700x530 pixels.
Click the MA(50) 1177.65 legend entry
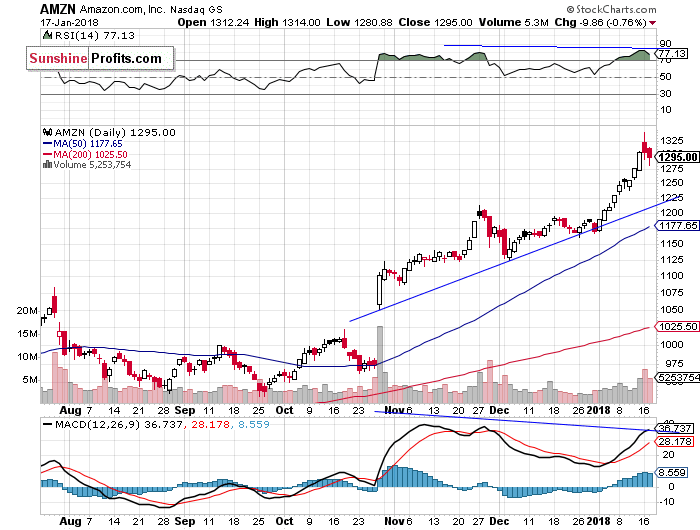[88, 144]
